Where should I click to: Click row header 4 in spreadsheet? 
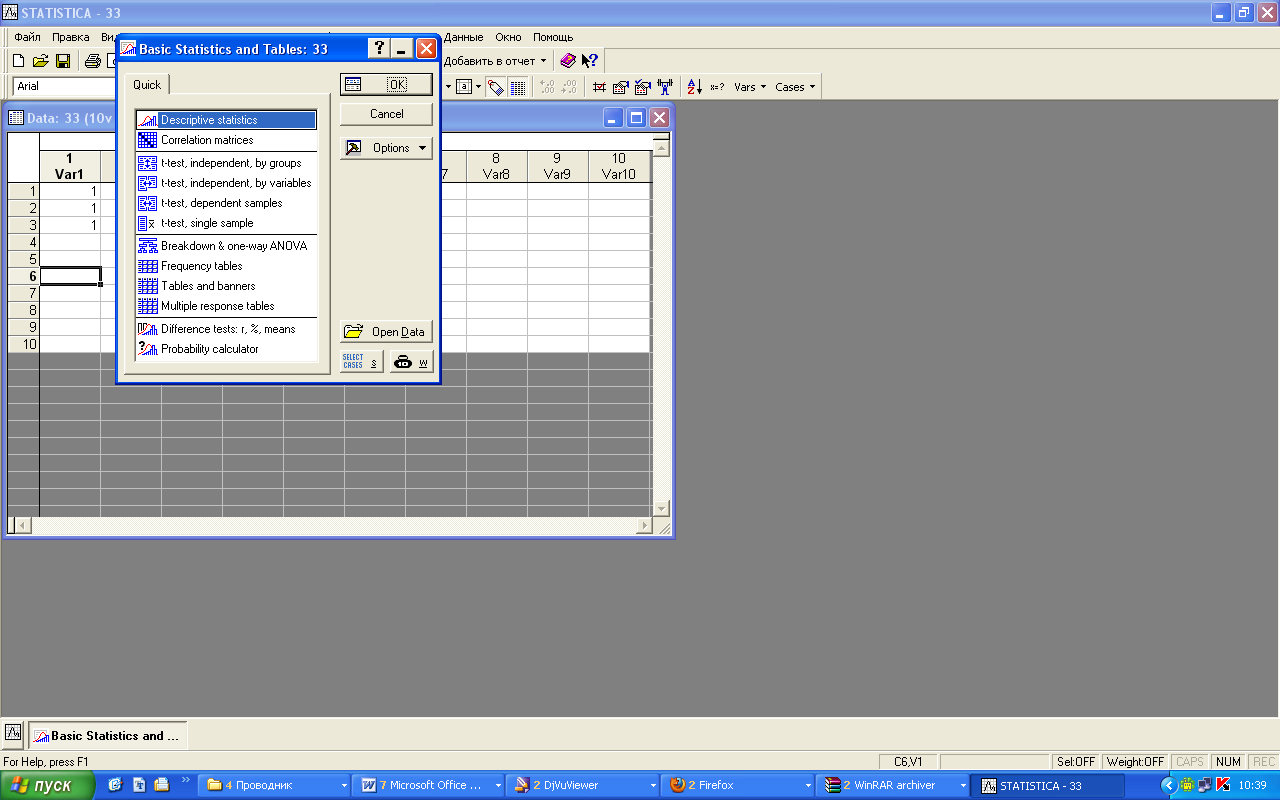24,242
